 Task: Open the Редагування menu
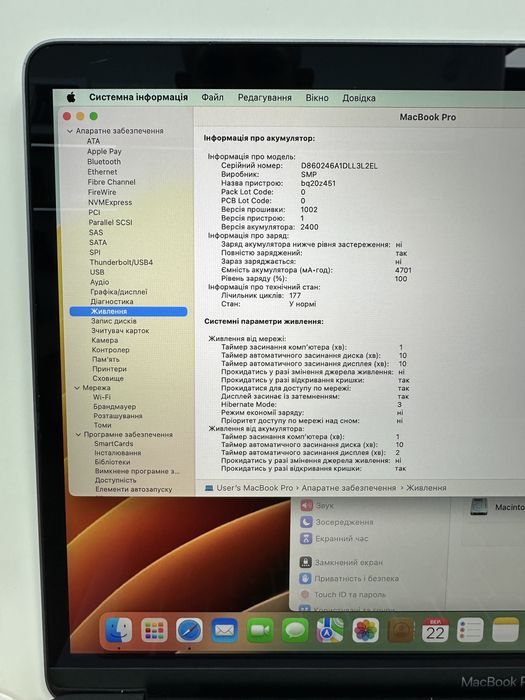(x=264, y=97)
